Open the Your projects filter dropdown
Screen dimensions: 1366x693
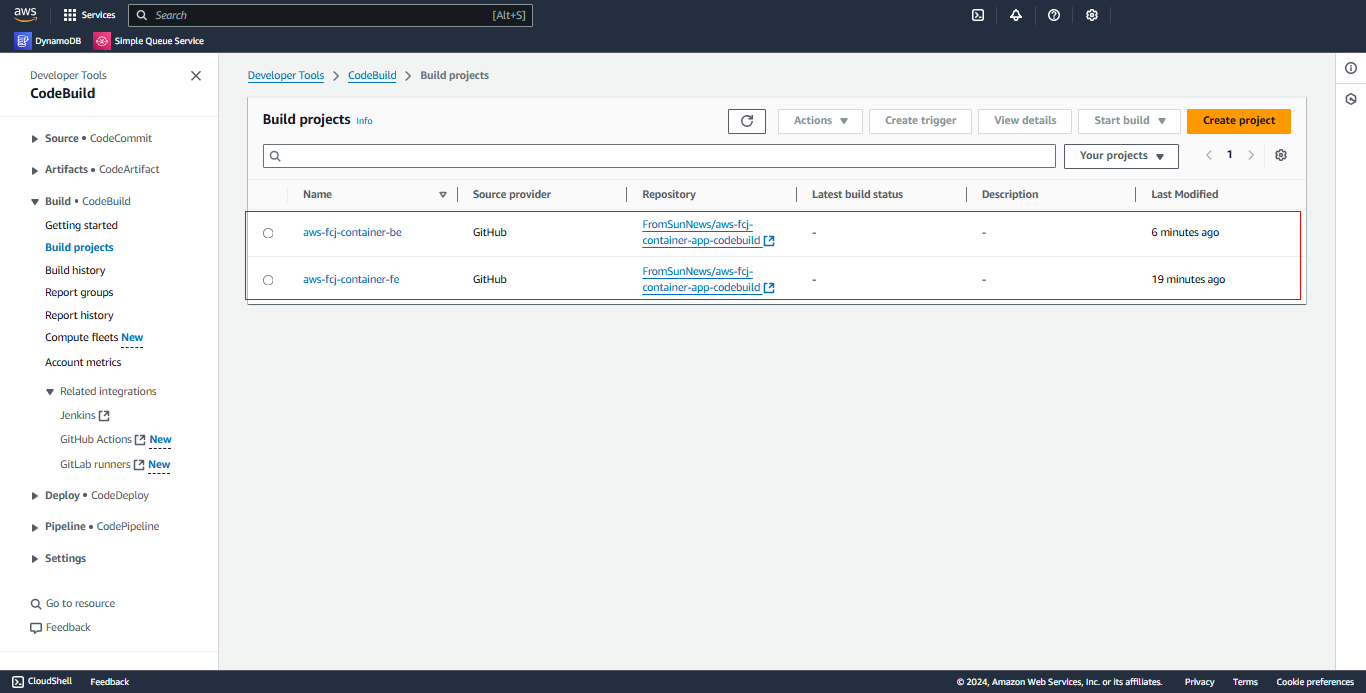tap(1121, 156)
